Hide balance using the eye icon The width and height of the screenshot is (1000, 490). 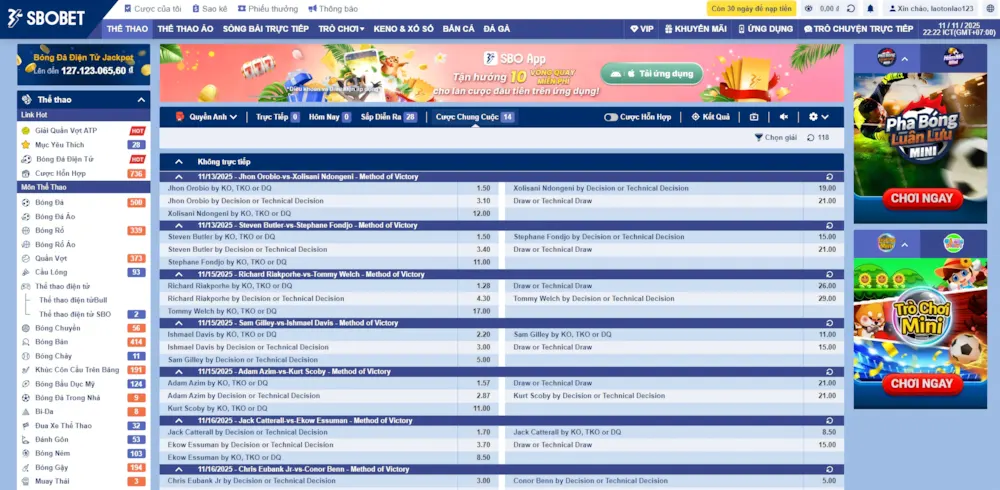(x=808, y=8)
